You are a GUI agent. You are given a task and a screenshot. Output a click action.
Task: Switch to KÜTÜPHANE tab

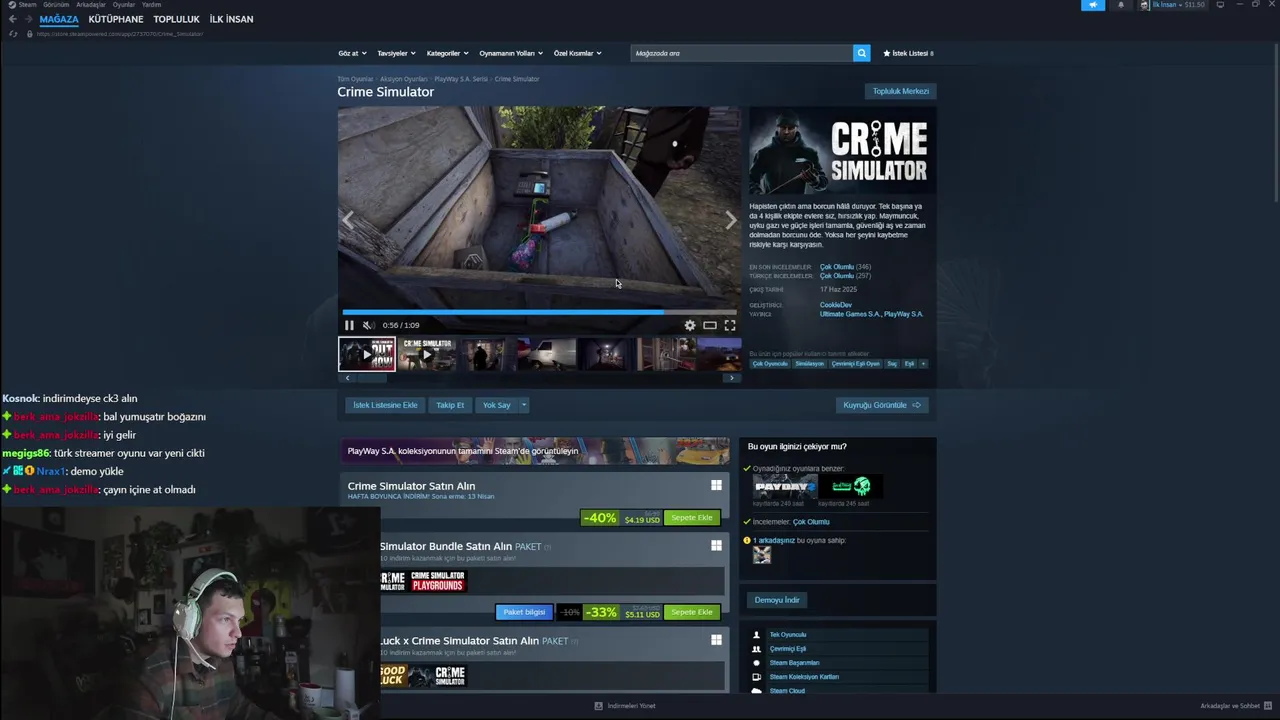[x=116, y=19]
